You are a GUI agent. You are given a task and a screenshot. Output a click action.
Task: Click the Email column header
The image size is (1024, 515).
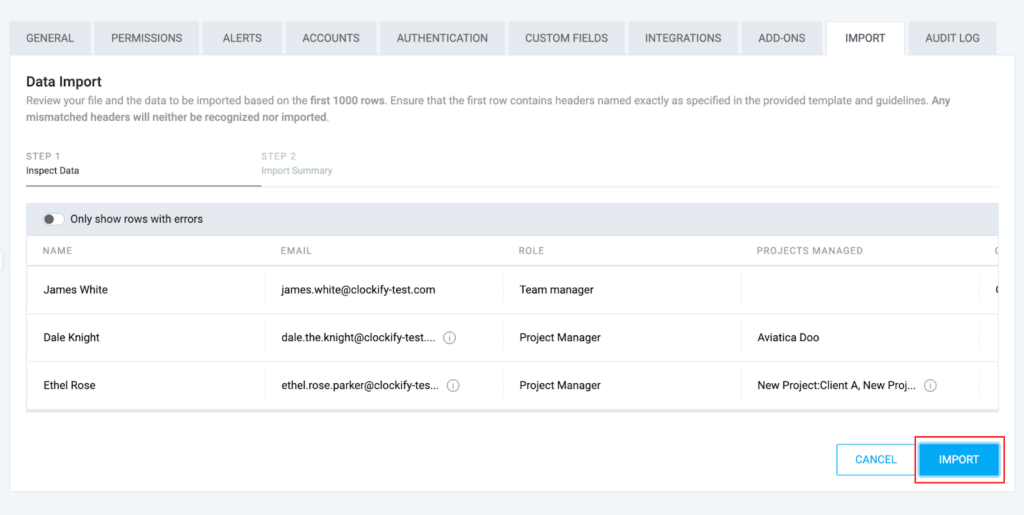(x=296, y=251)
